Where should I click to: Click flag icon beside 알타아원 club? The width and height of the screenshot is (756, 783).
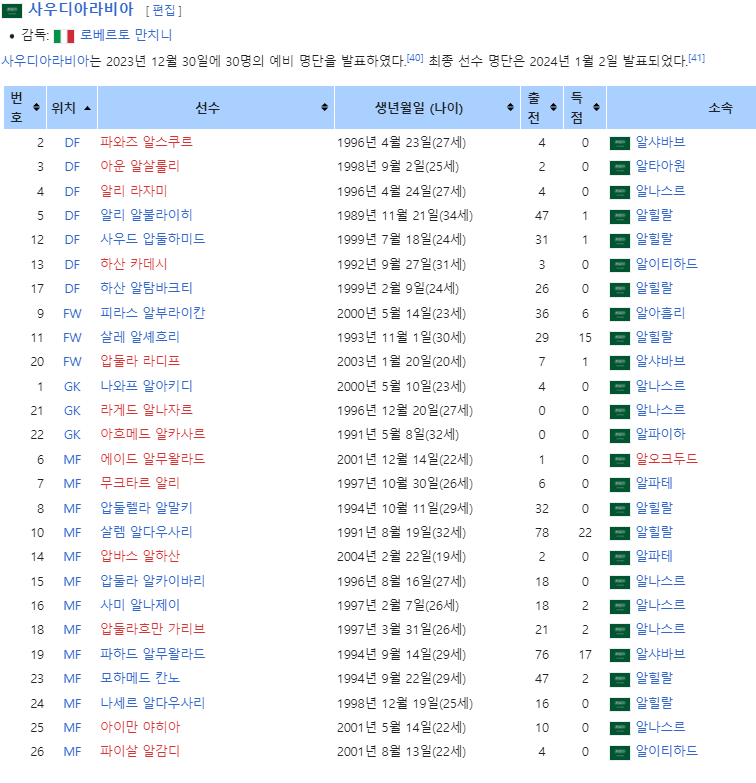pyautogui.click(x=620, y=167)
